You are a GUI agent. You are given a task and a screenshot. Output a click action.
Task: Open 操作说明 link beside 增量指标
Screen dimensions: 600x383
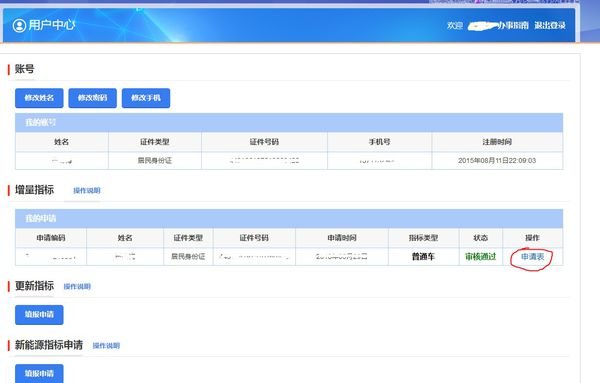[x=87, y=191]
